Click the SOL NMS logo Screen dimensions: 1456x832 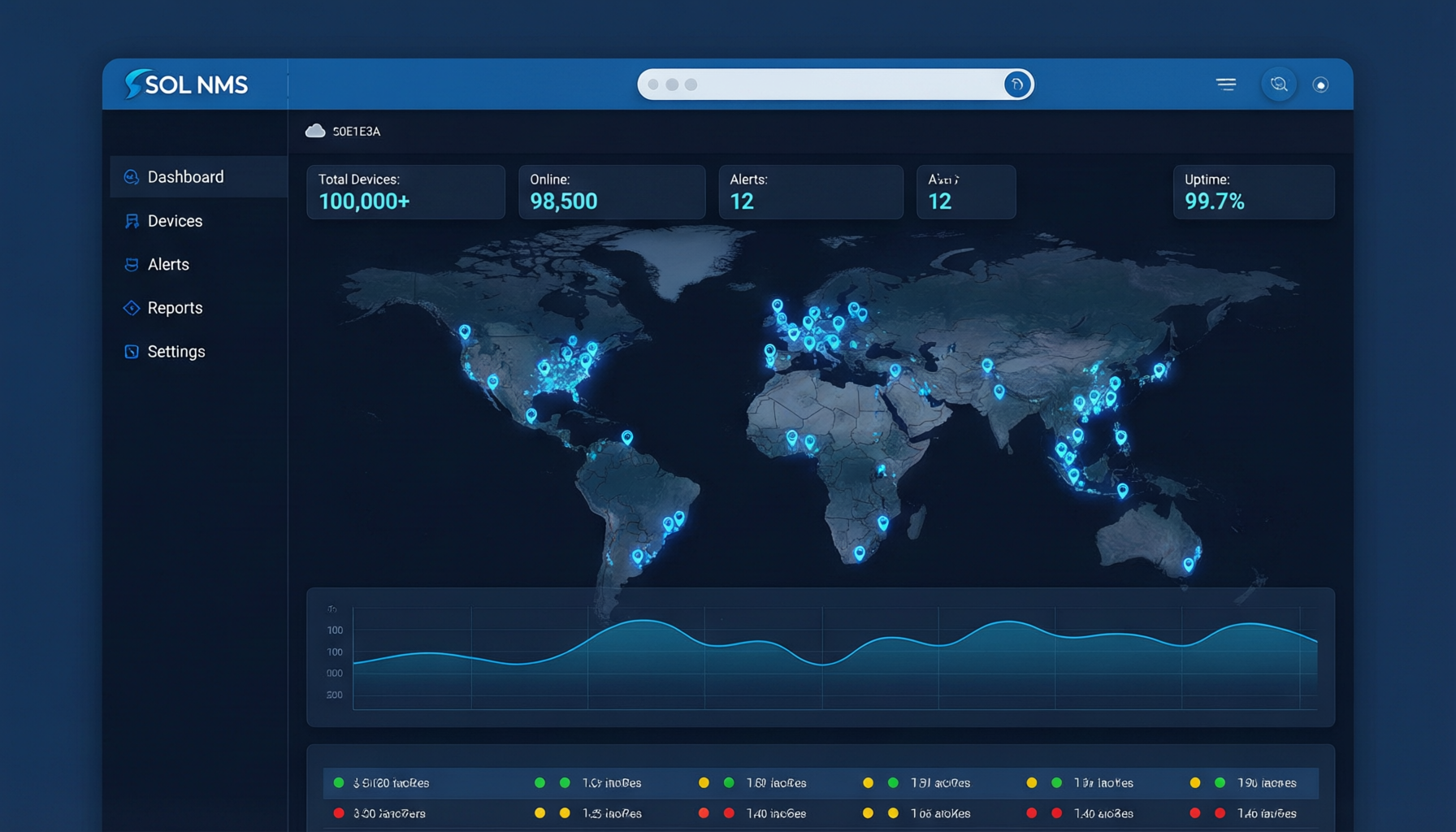(x=186, y=84)
